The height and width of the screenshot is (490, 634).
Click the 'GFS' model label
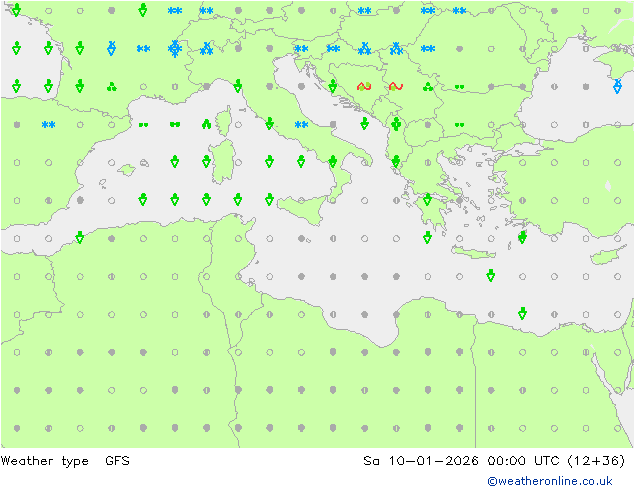tap(117, 461)
